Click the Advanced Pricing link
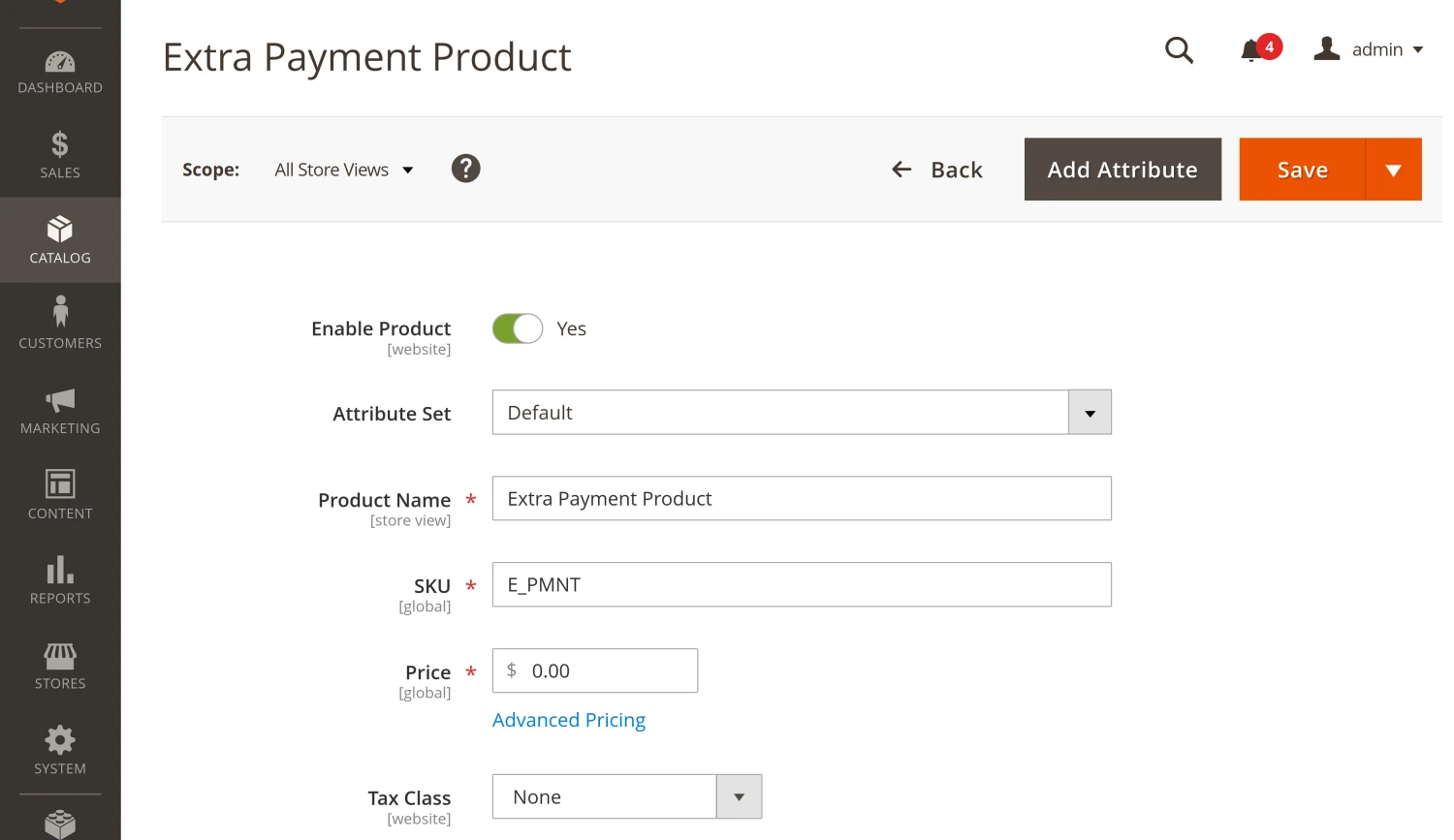The height and width of the screenshot is (840, 1454). pyautogui.click(x=569, y=720)
